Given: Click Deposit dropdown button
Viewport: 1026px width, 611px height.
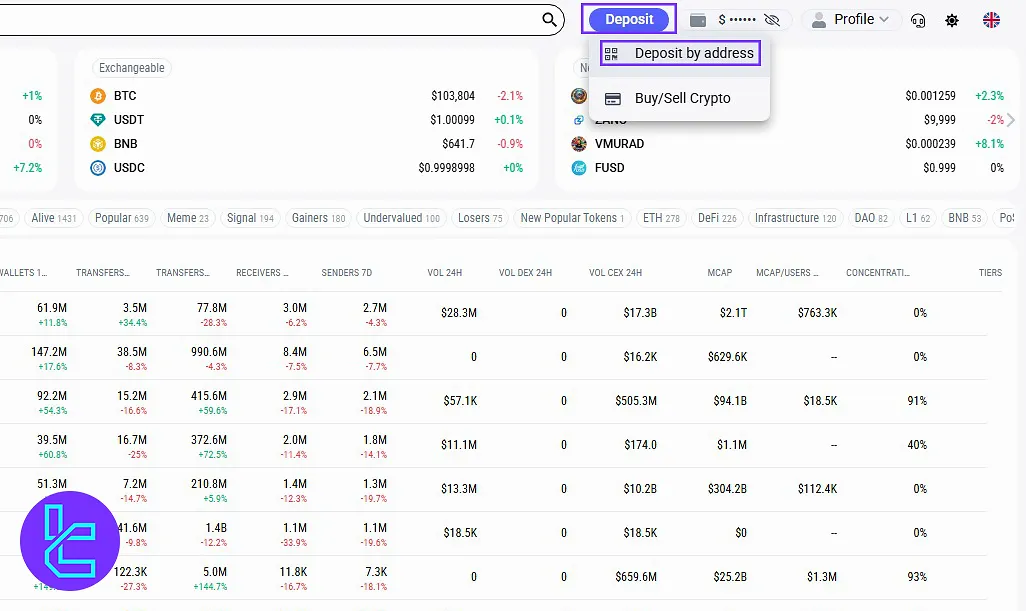Looking at the screenshot, I should point(629,19).
